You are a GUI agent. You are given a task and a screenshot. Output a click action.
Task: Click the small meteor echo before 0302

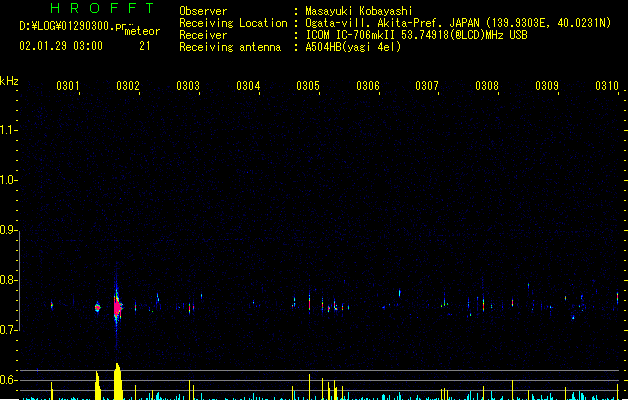coord(97,308)
